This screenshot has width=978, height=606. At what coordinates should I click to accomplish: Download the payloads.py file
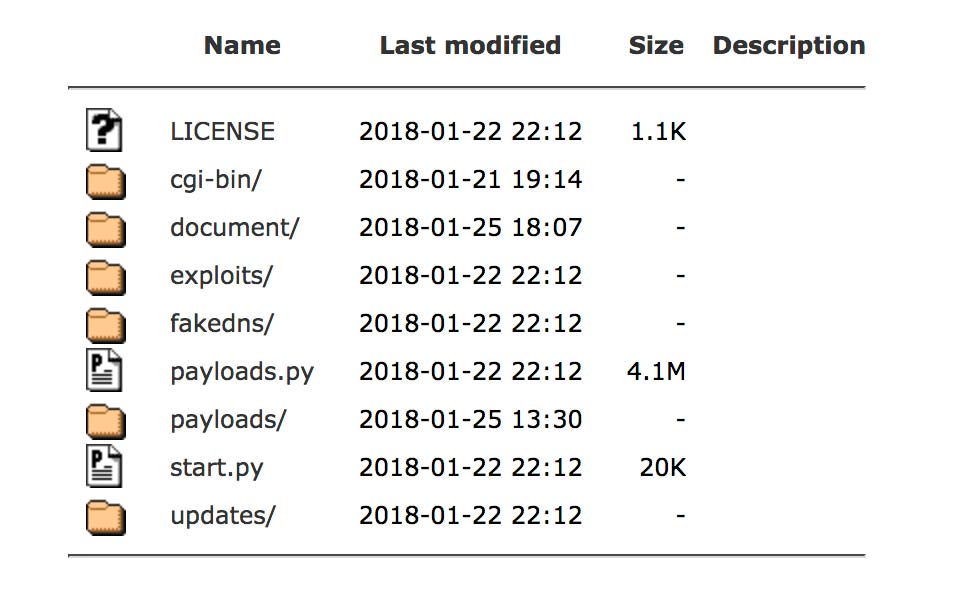coord(242,372)
